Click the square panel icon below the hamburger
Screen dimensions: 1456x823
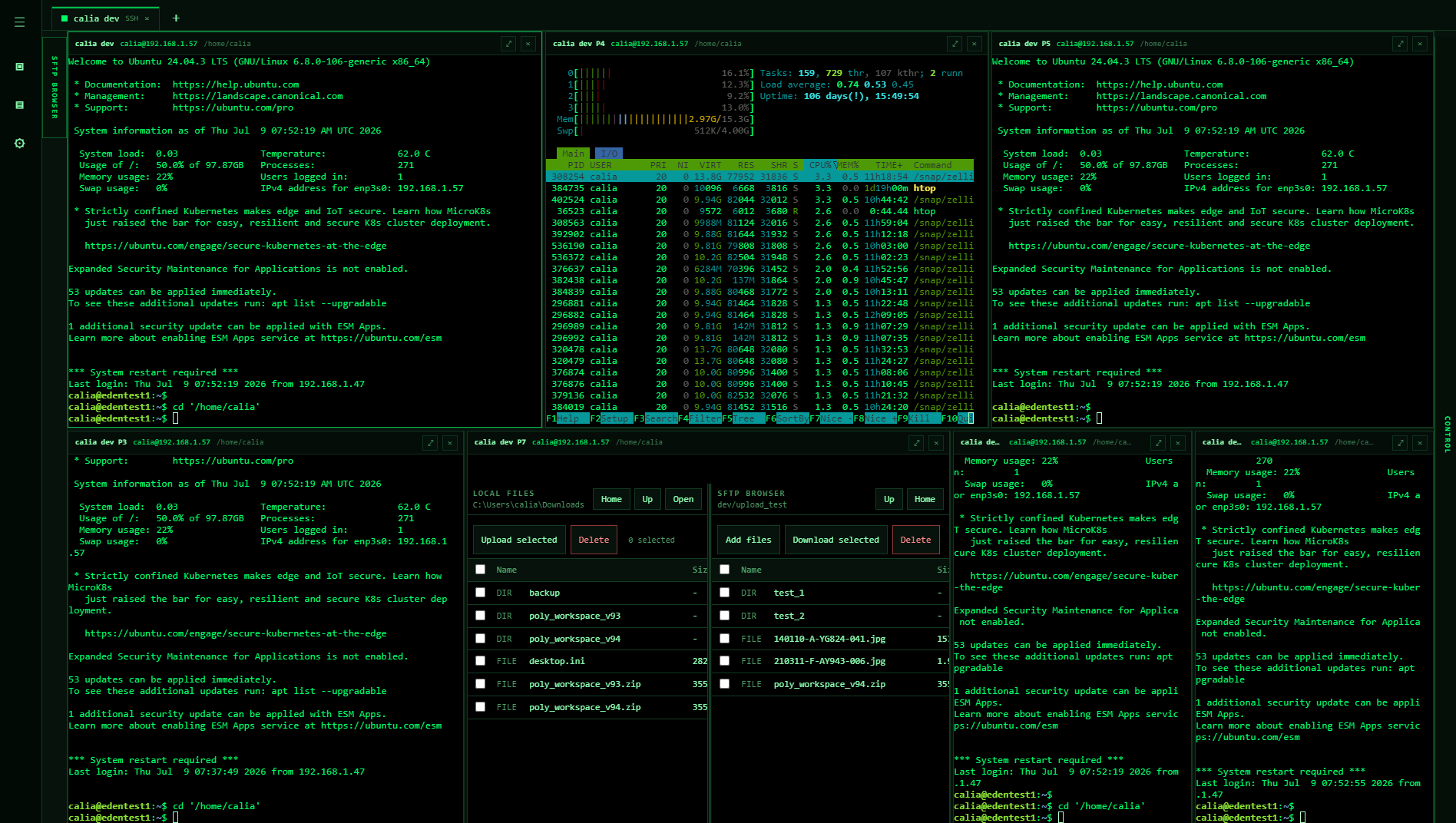point(20,67)
